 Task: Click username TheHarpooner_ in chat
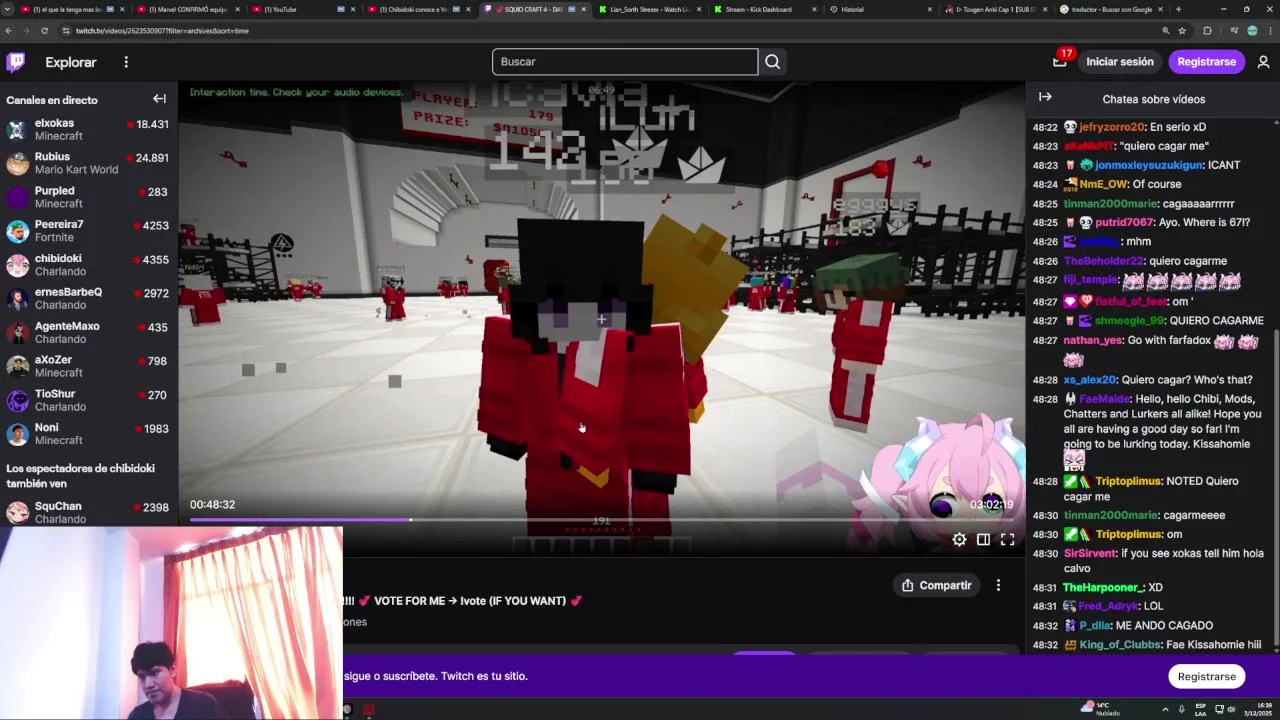[1103, 587]
